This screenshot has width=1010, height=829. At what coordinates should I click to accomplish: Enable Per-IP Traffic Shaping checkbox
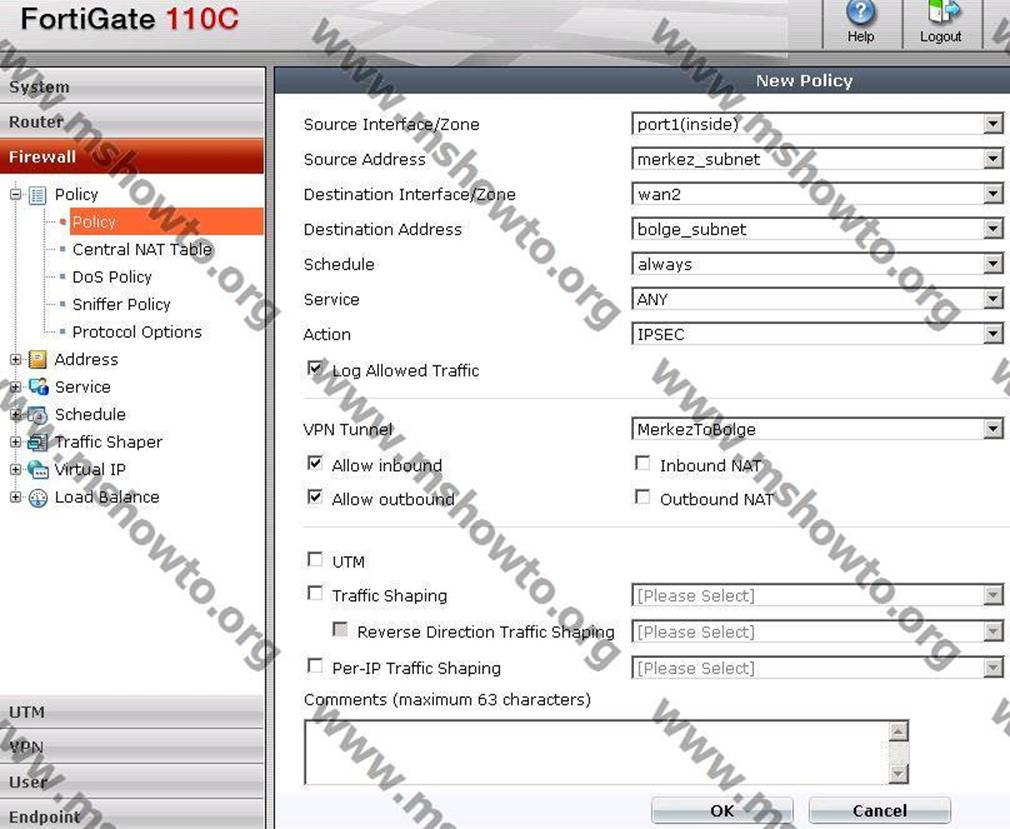(315, 666)
